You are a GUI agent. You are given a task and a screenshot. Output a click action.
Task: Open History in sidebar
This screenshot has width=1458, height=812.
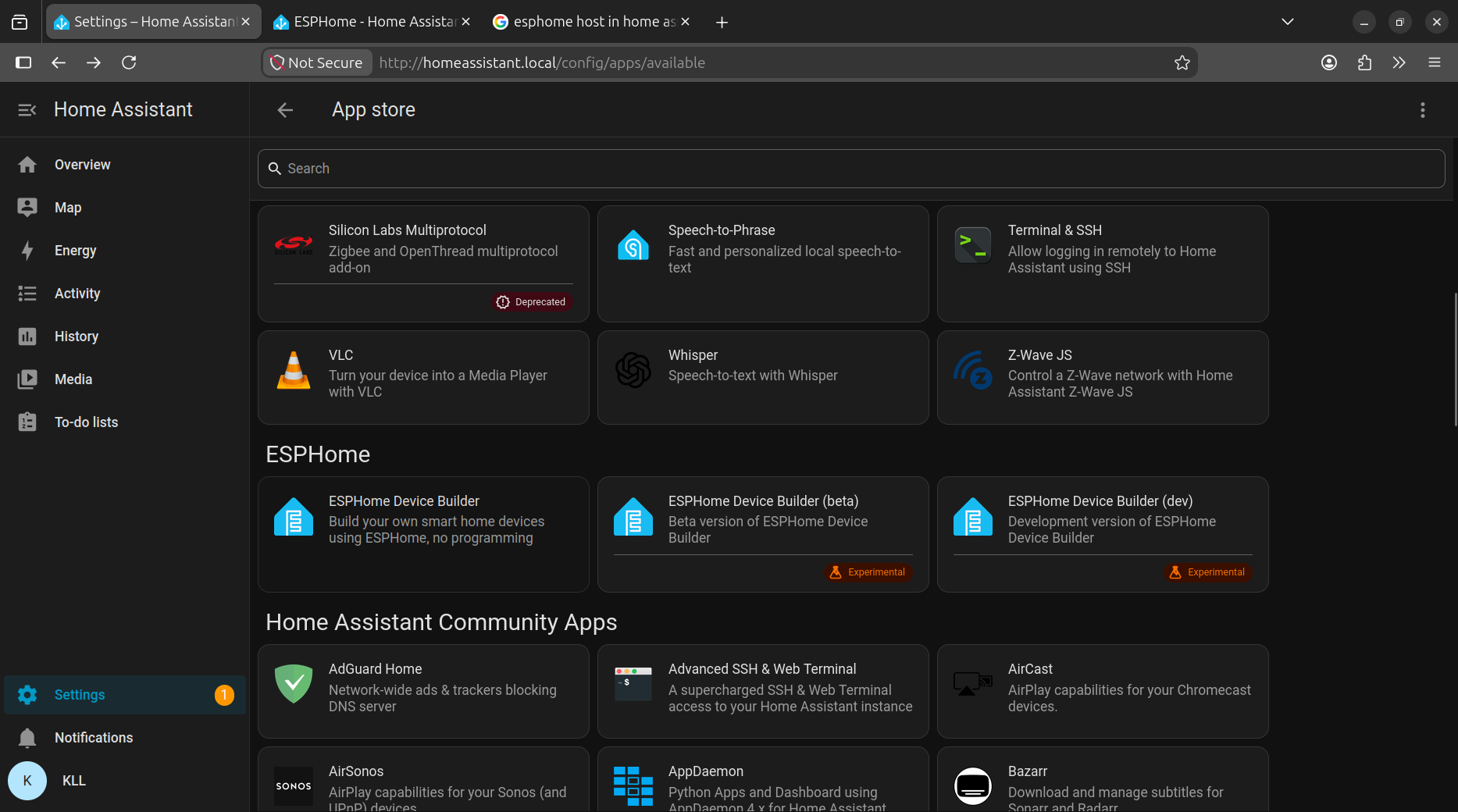click(125, 337)
